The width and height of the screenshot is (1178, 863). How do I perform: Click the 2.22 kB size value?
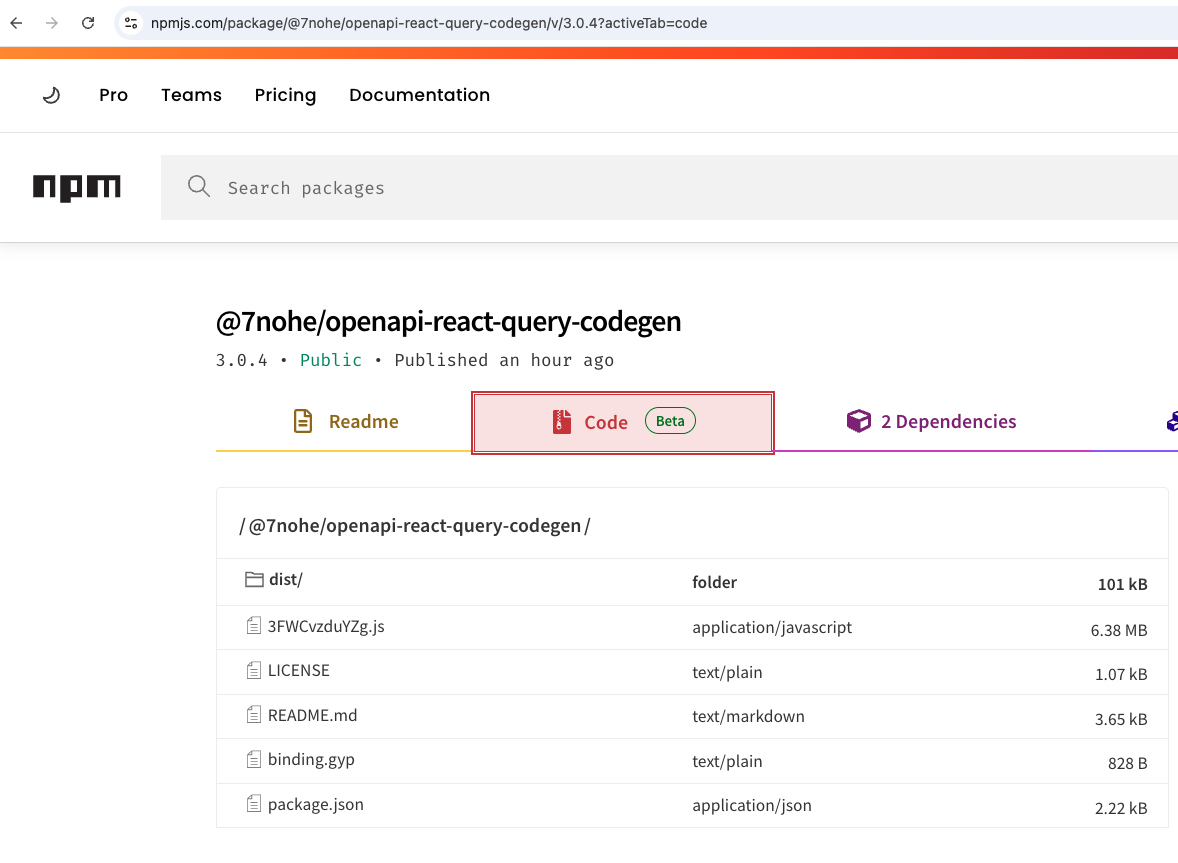pos(1121,809)
